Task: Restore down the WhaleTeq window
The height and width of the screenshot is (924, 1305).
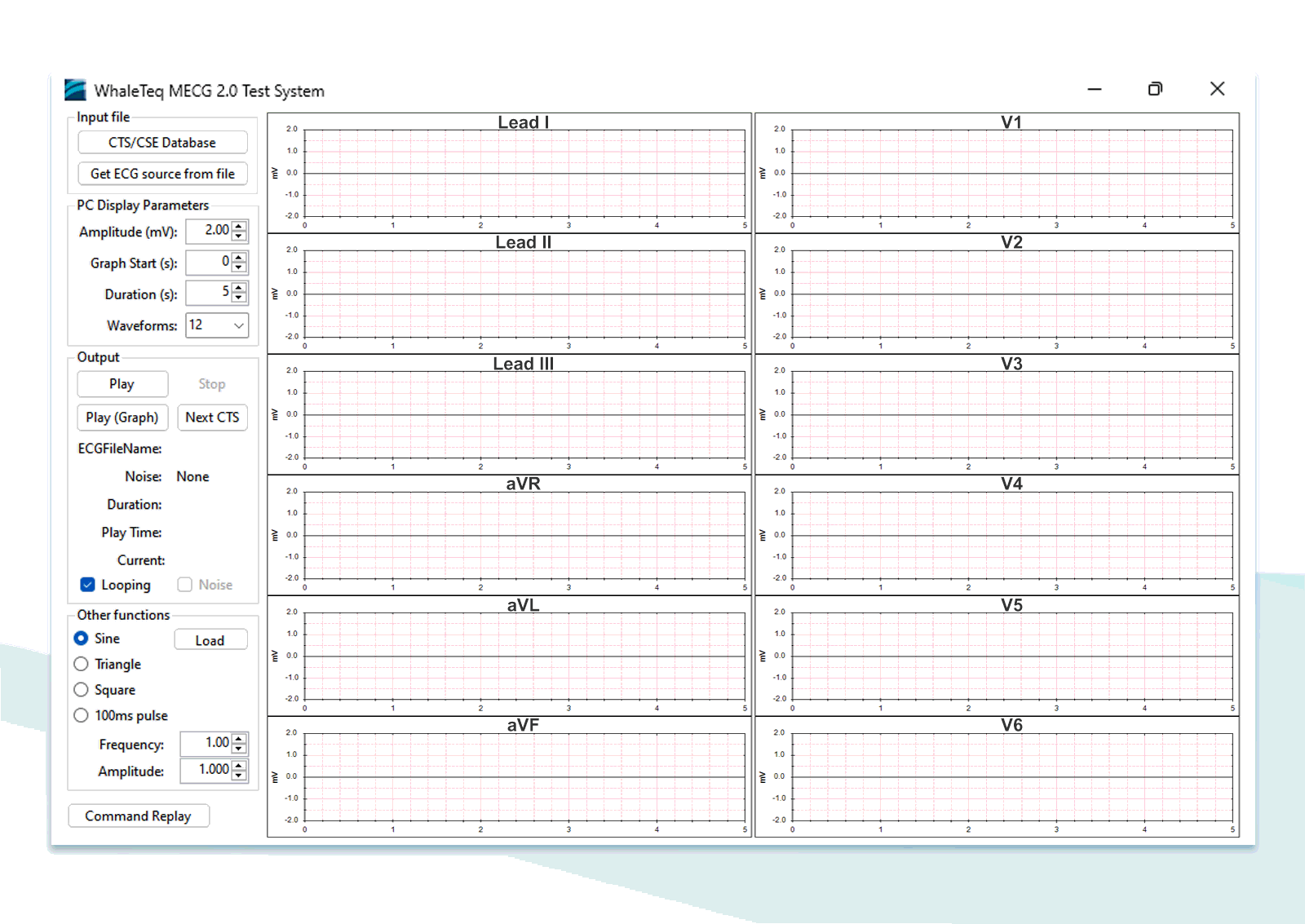Action: [x=1155, y=89]
